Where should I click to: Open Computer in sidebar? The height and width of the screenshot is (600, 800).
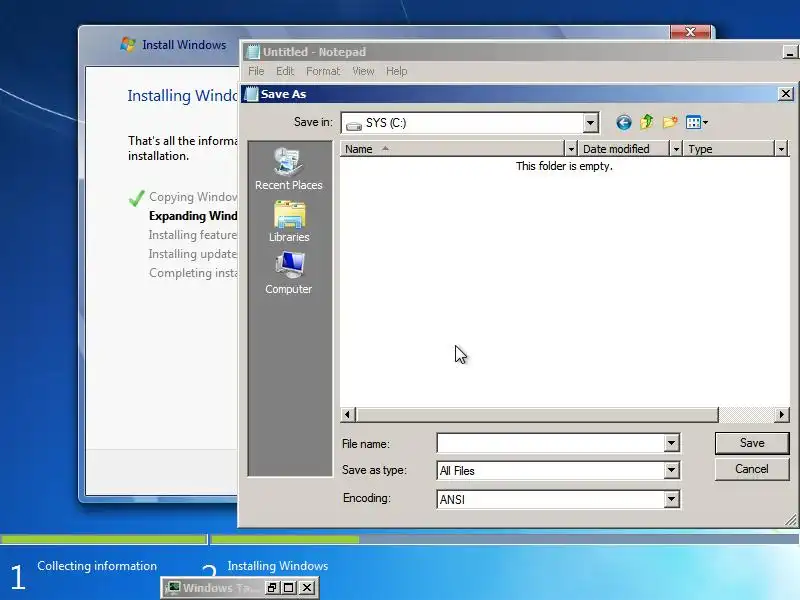(289, 273)
